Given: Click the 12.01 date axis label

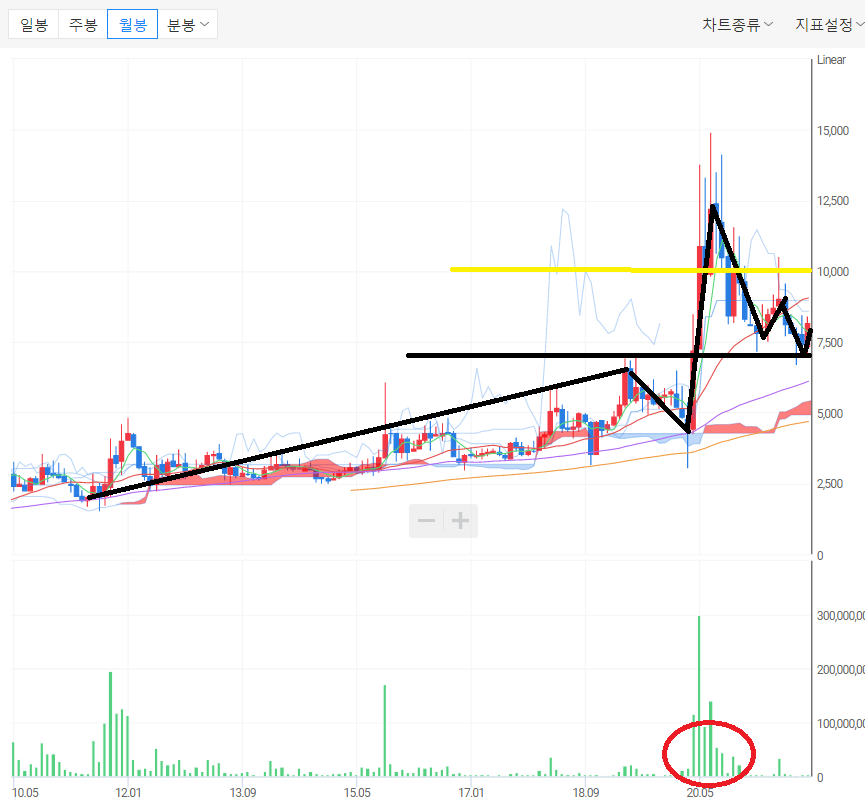Looking at the screenshot, I should point(128,792).
